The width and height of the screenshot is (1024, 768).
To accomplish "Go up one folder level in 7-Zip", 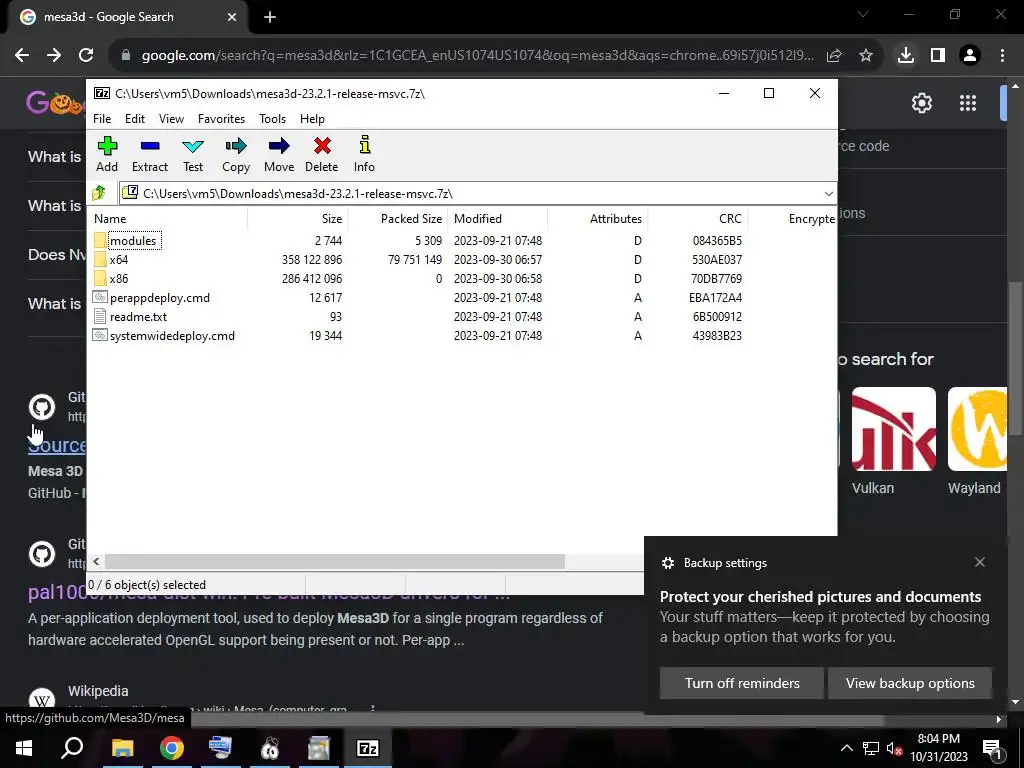I will pyautogui.click(x=99, y=193).
